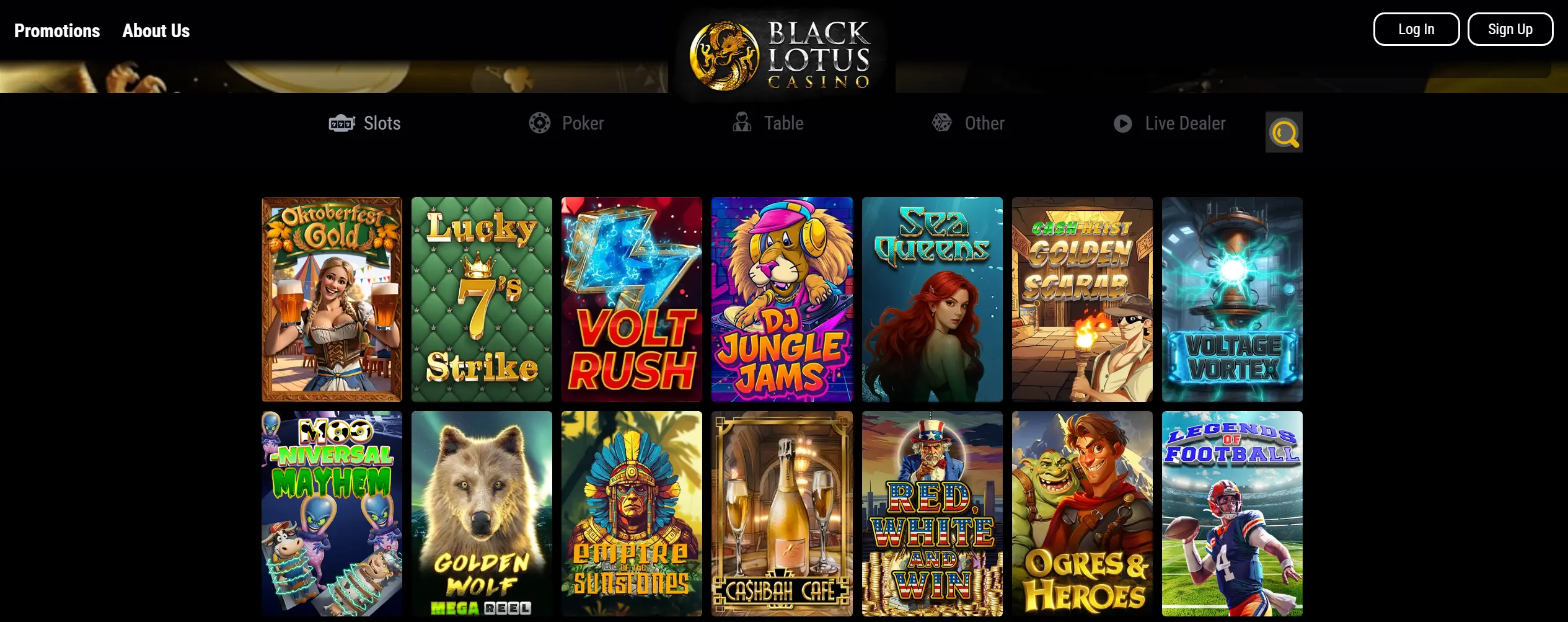Click the dealer icon beside Table

(x=741, y=122)
